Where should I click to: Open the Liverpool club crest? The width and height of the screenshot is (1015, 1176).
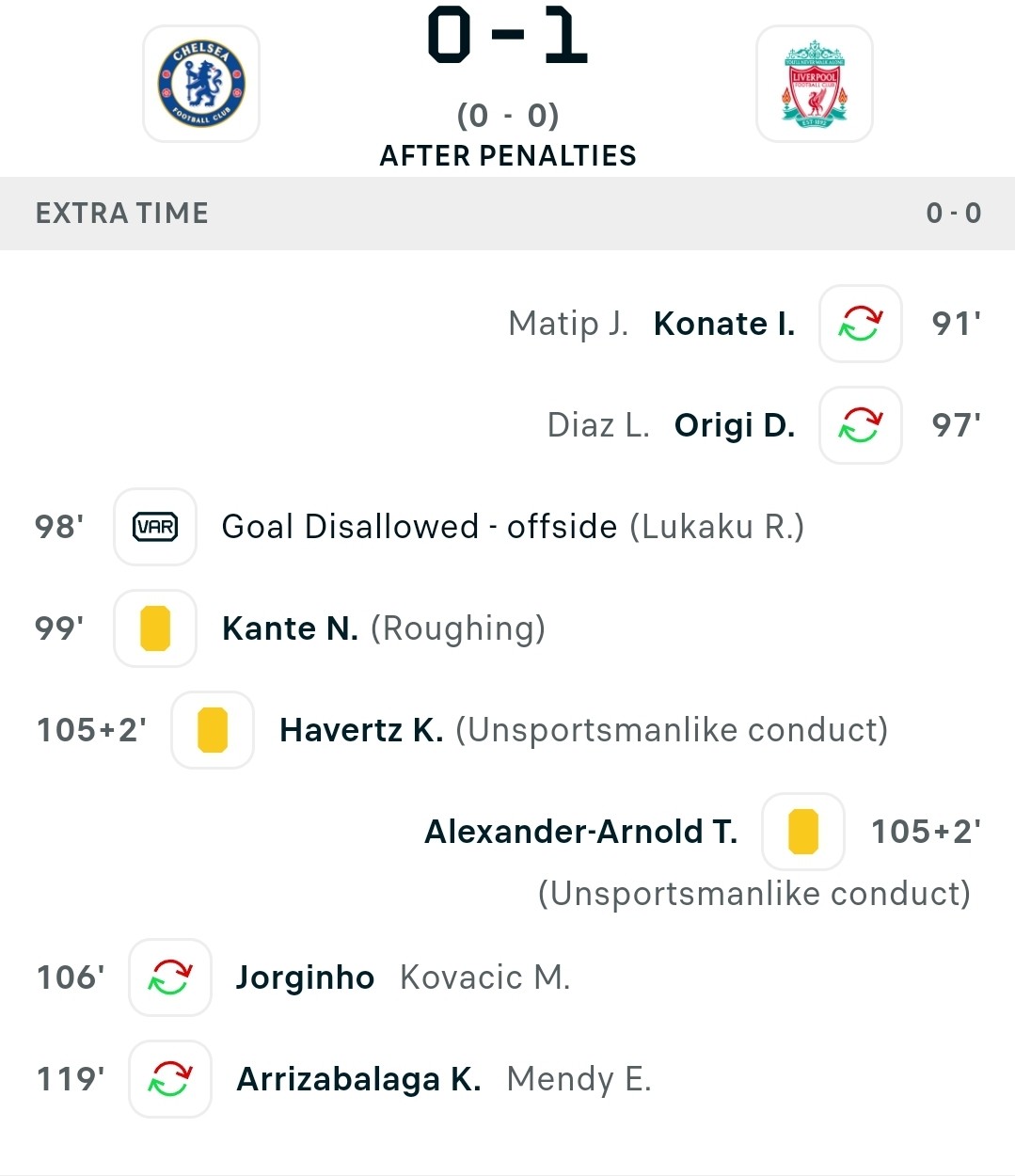815,84
